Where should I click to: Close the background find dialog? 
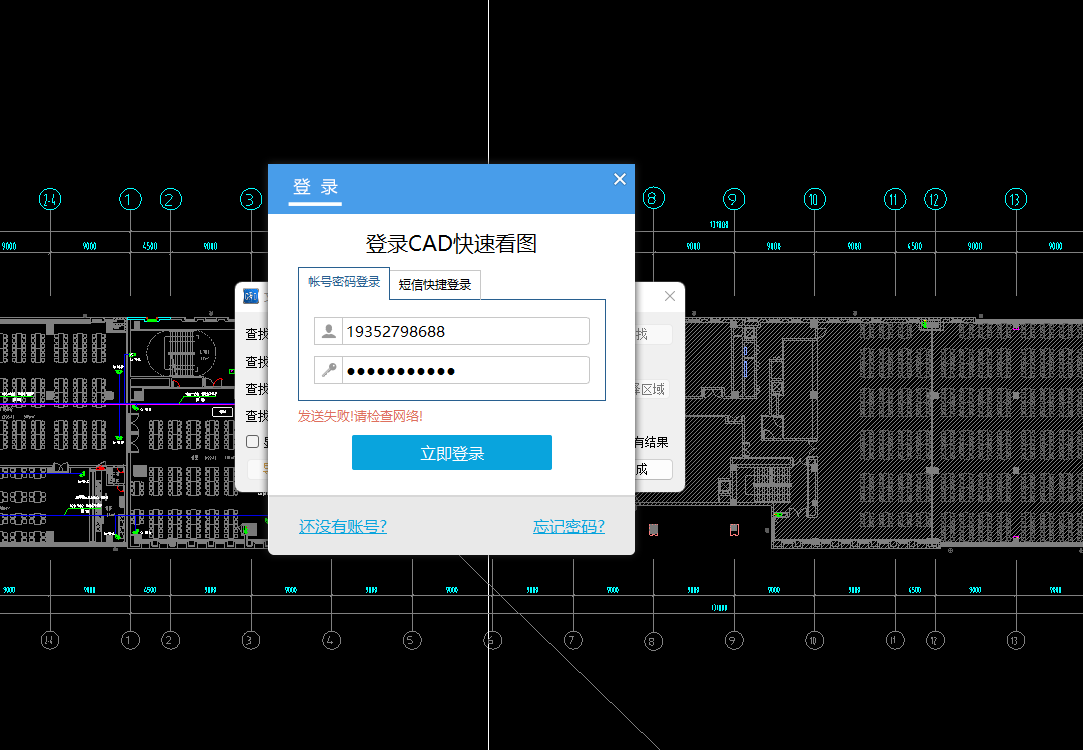pyautogui.click(x=670, y=296)
